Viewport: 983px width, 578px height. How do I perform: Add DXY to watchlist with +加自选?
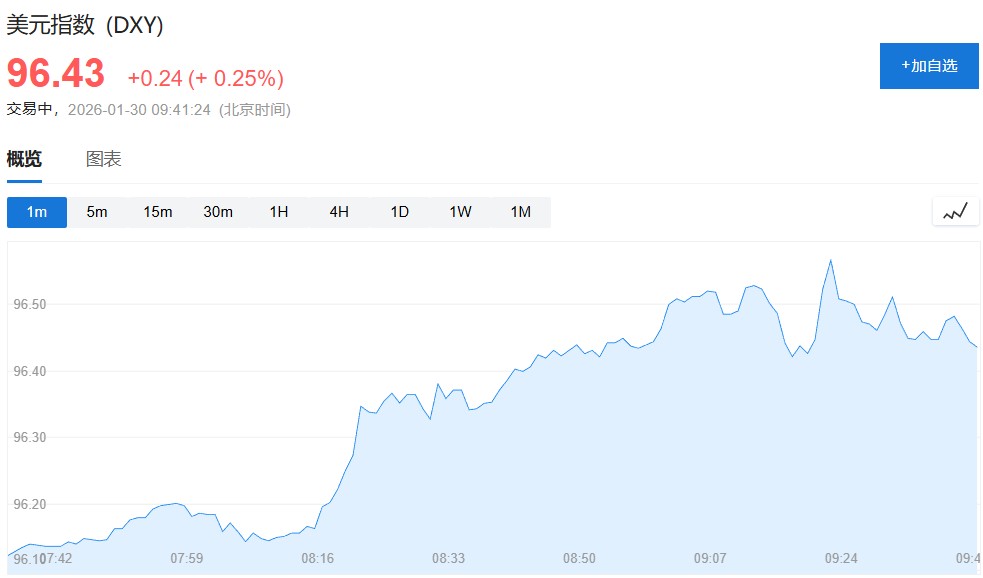929,66
